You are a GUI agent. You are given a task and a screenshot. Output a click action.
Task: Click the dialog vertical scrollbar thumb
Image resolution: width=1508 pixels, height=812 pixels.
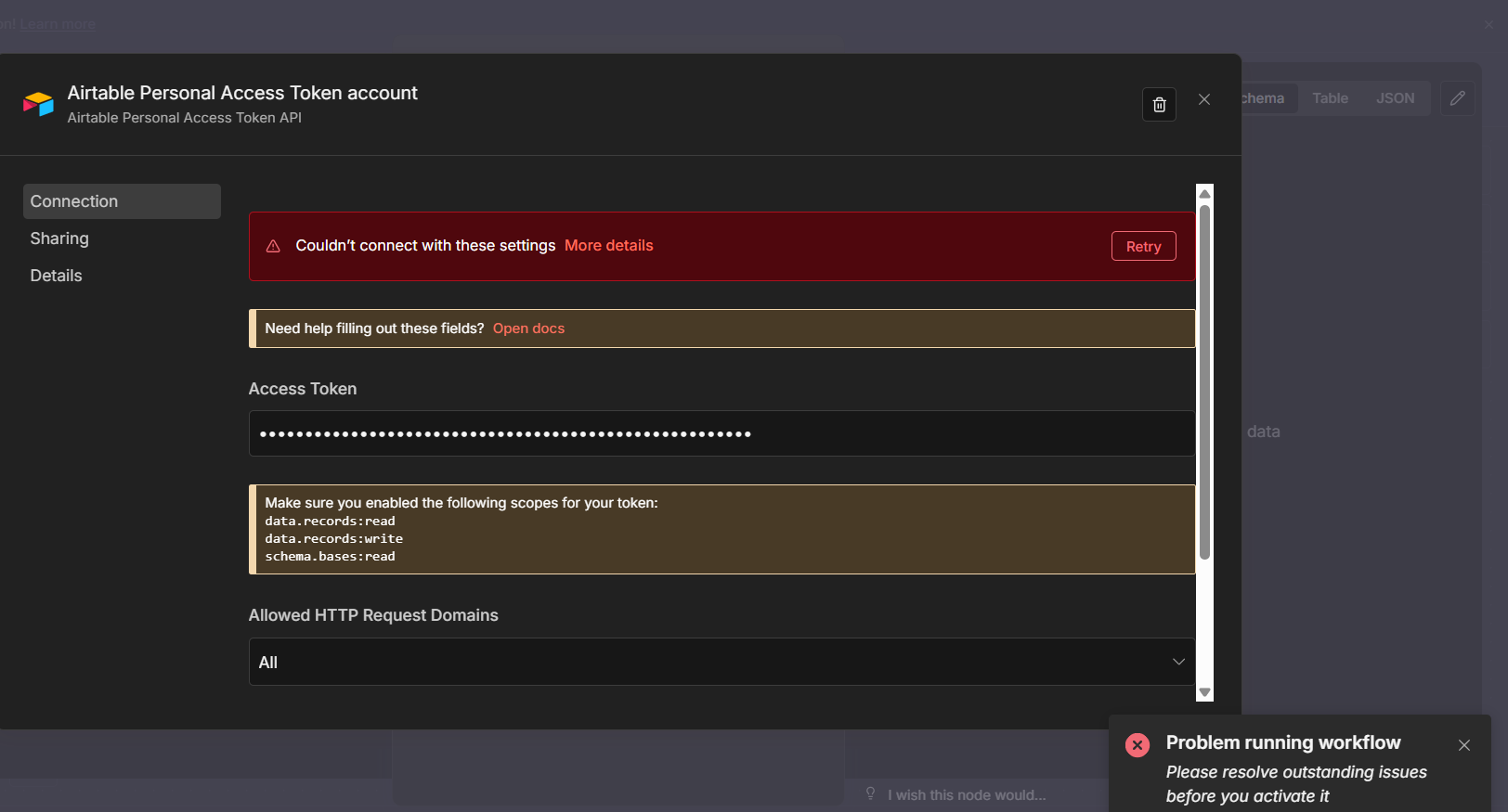[1204, 382]
